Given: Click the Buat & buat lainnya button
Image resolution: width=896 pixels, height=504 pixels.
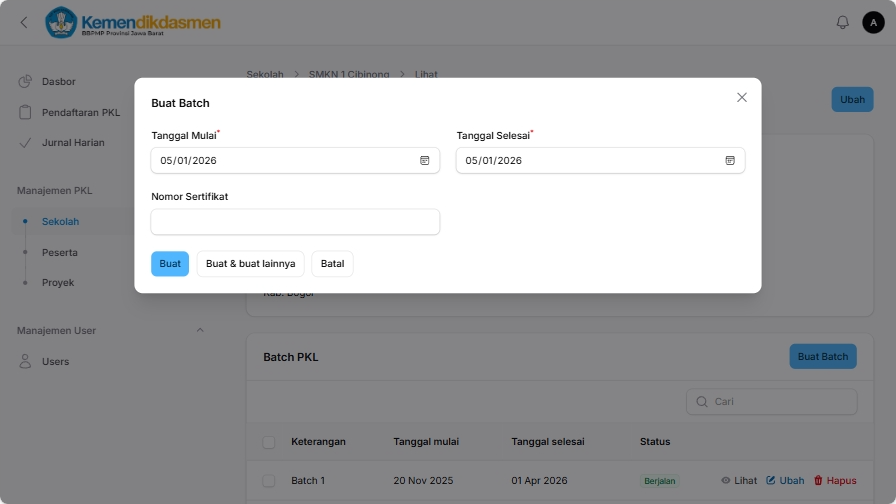Looking at the screenshot, I should [x=250, y=264].
